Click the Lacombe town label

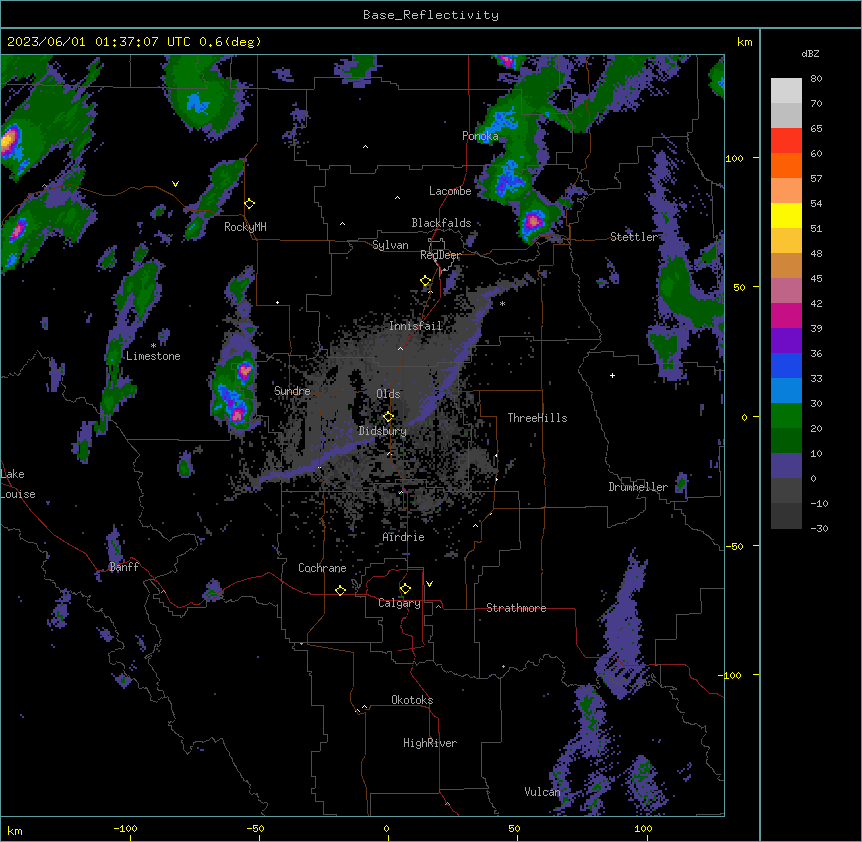(450, 191)
